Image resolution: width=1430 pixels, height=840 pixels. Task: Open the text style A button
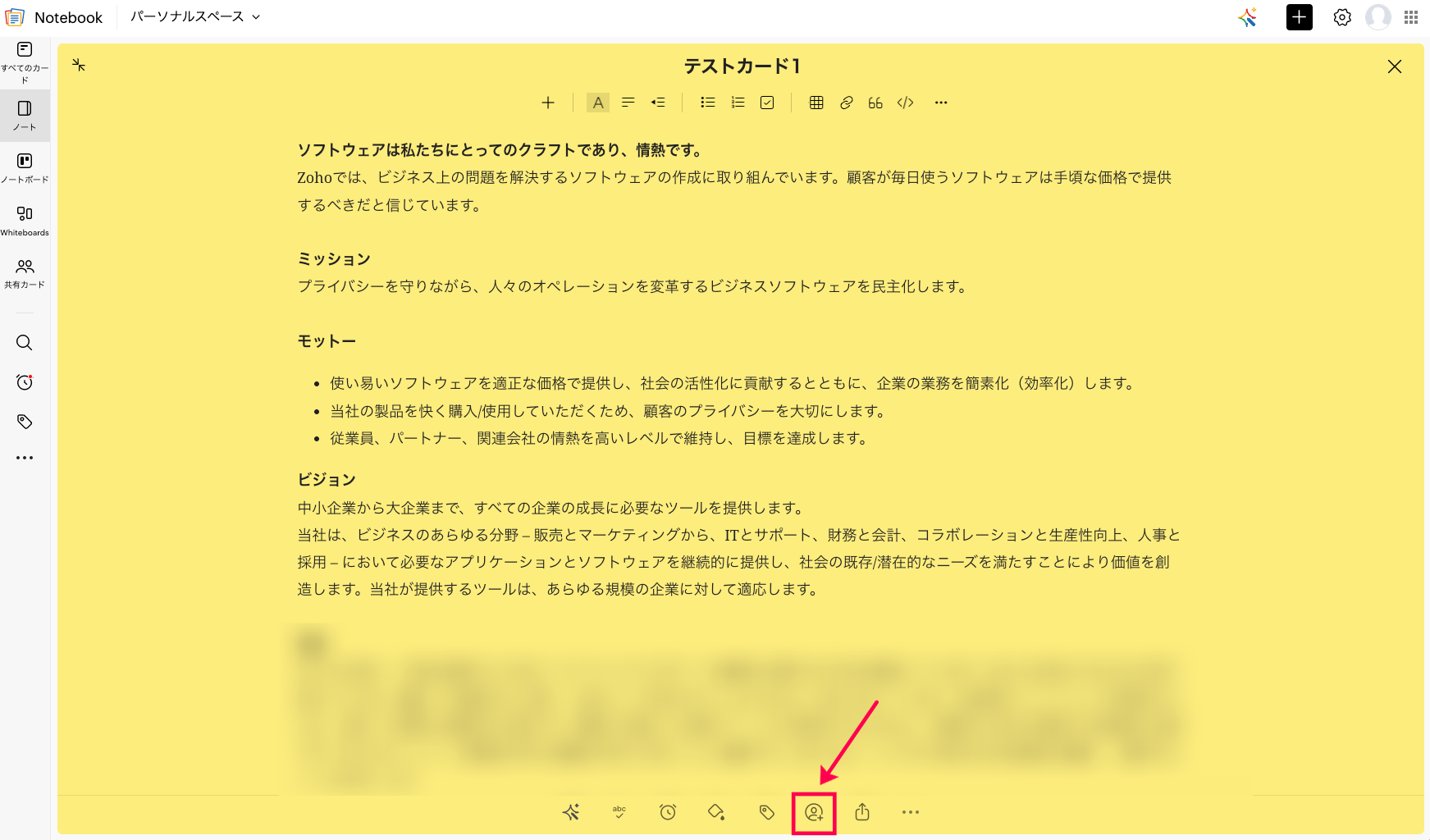[x=598, y=103]
